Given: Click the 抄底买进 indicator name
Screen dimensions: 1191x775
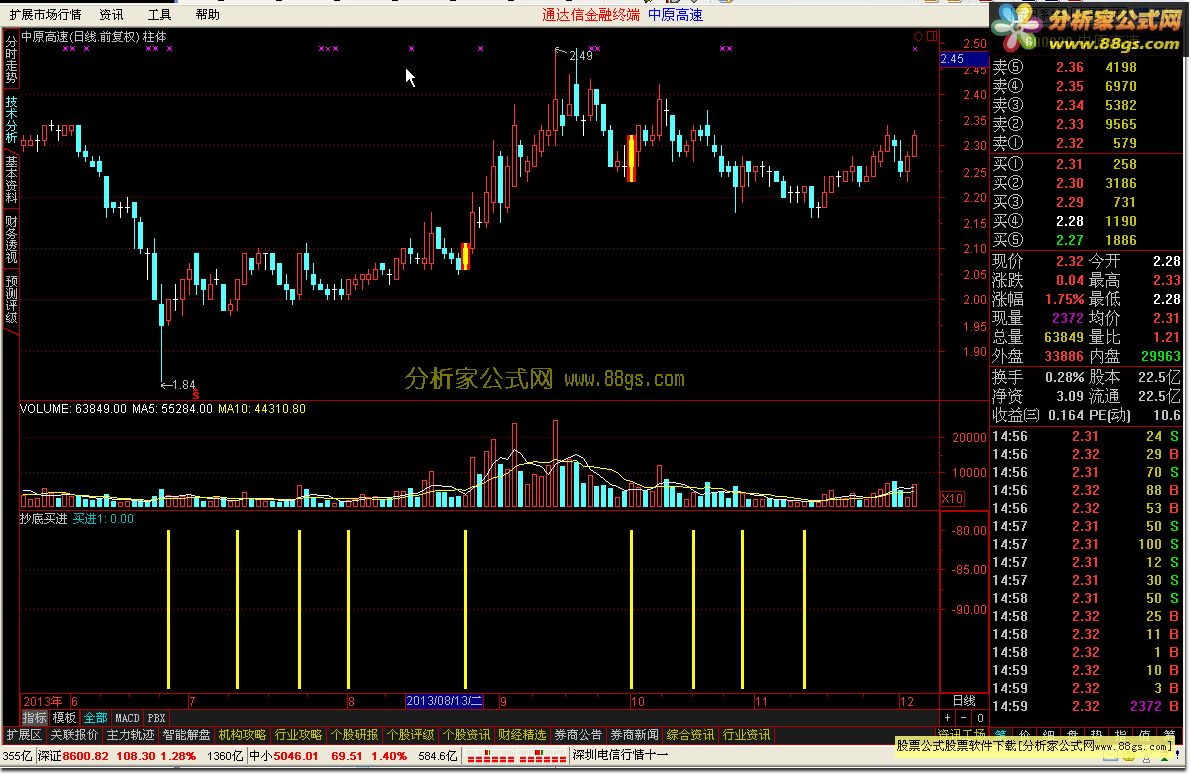Looking at the screenshot, I should (x=43, y=519).
